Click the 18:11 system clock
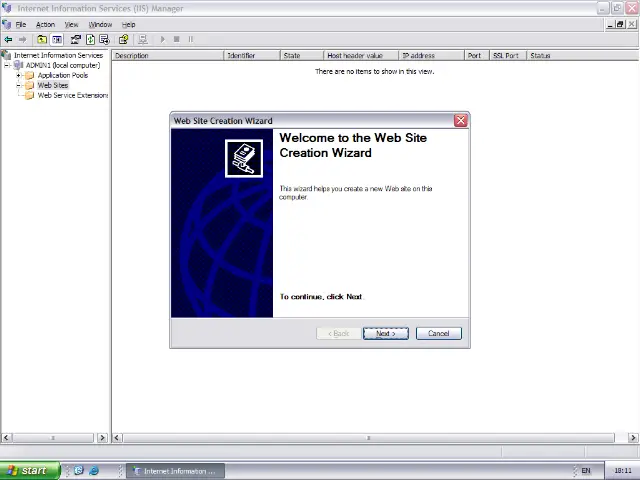This screenshot has width=640, height=480. pos(622,471)
